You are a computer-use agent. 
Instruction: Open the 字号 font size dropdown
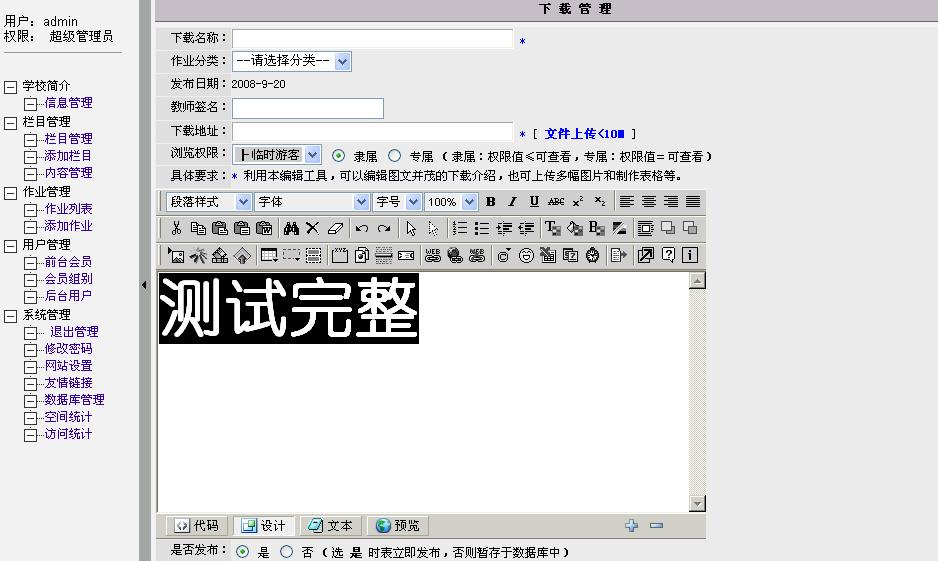pos(397,202)
